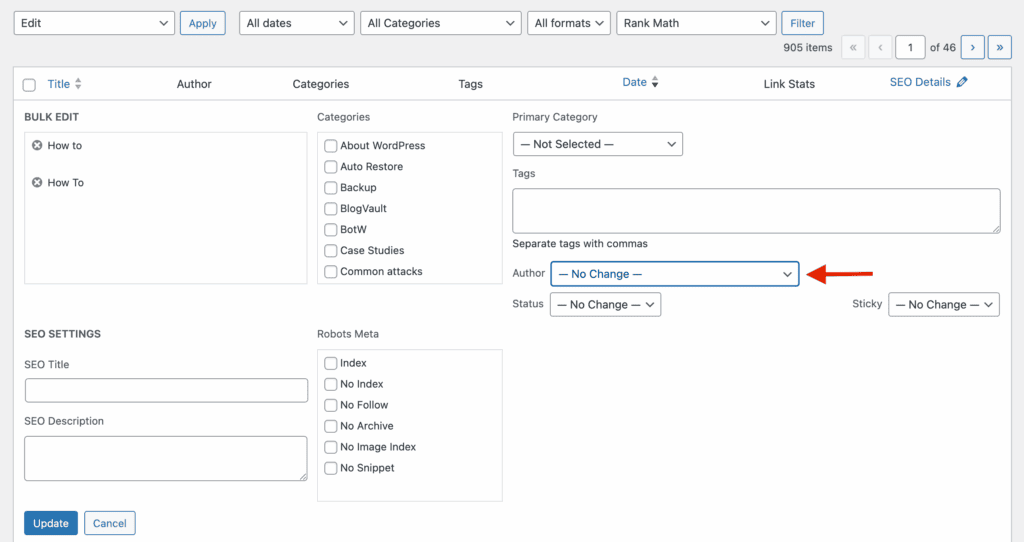Open the Sticky No Change dropdown

click(x=944, y=304)
